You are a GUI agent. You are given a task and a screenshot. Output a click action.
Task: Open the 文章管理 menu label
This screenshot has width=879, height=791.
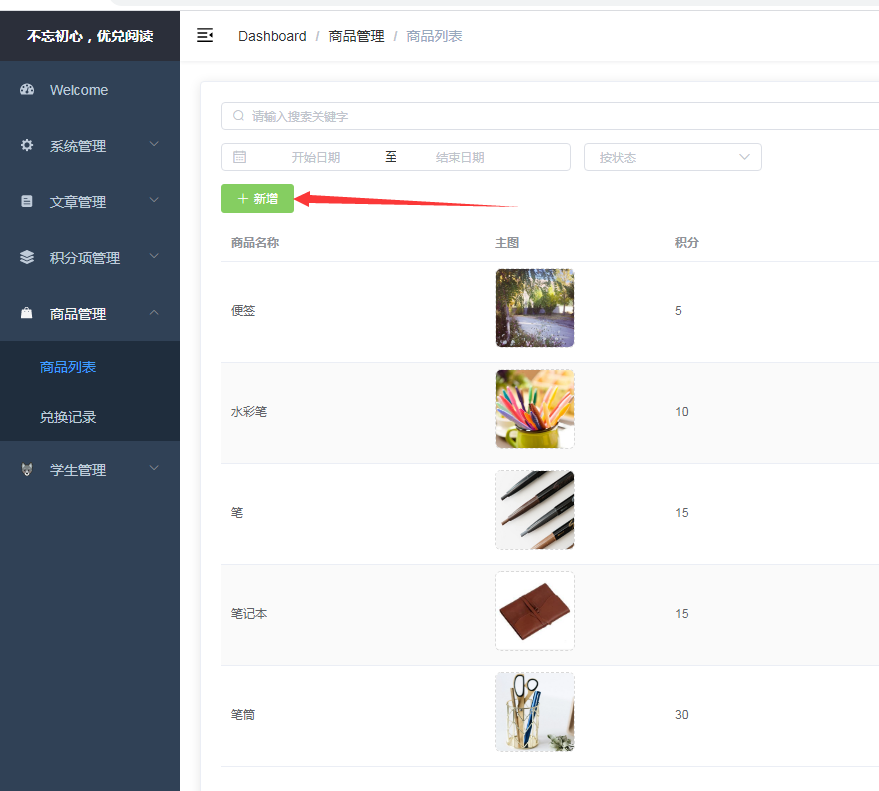[x=78, y=202]
